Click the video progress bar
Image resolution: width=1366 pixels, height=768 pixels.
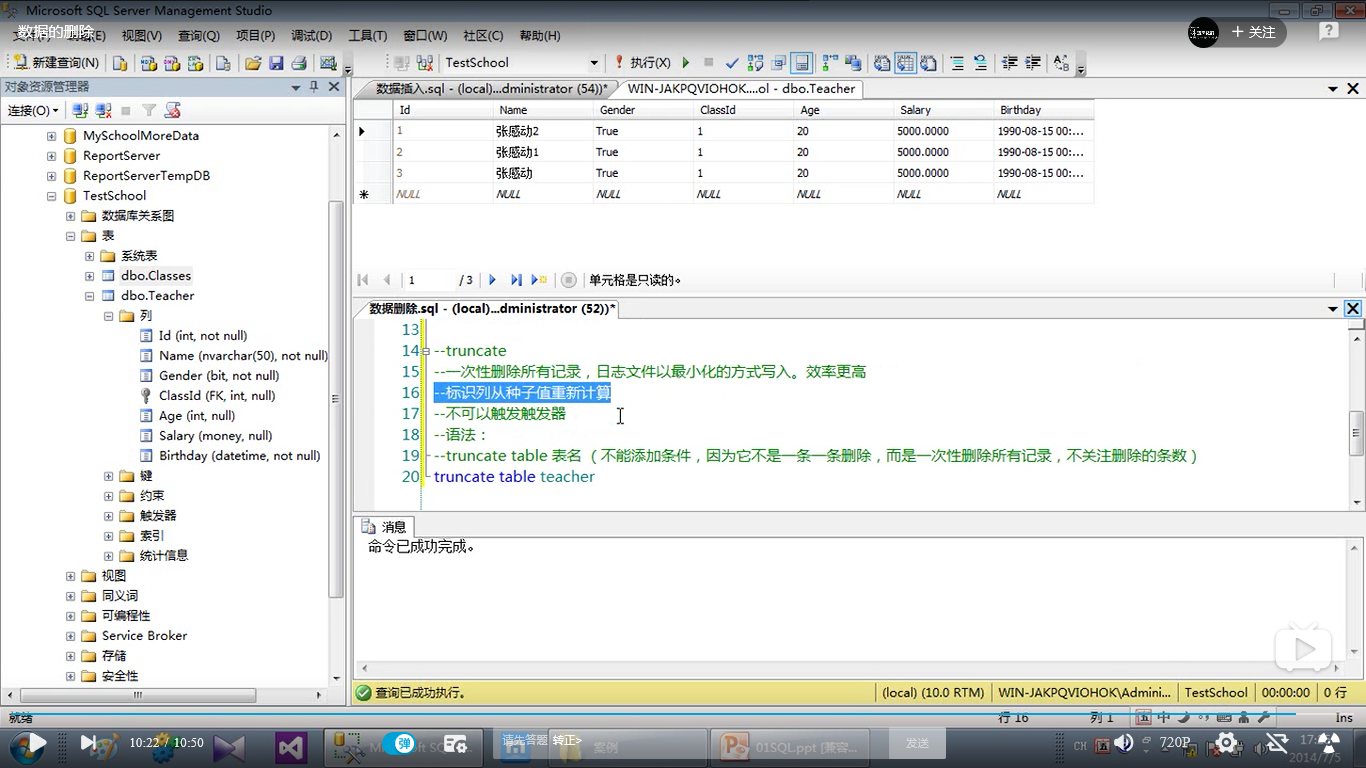click(683, 715)
